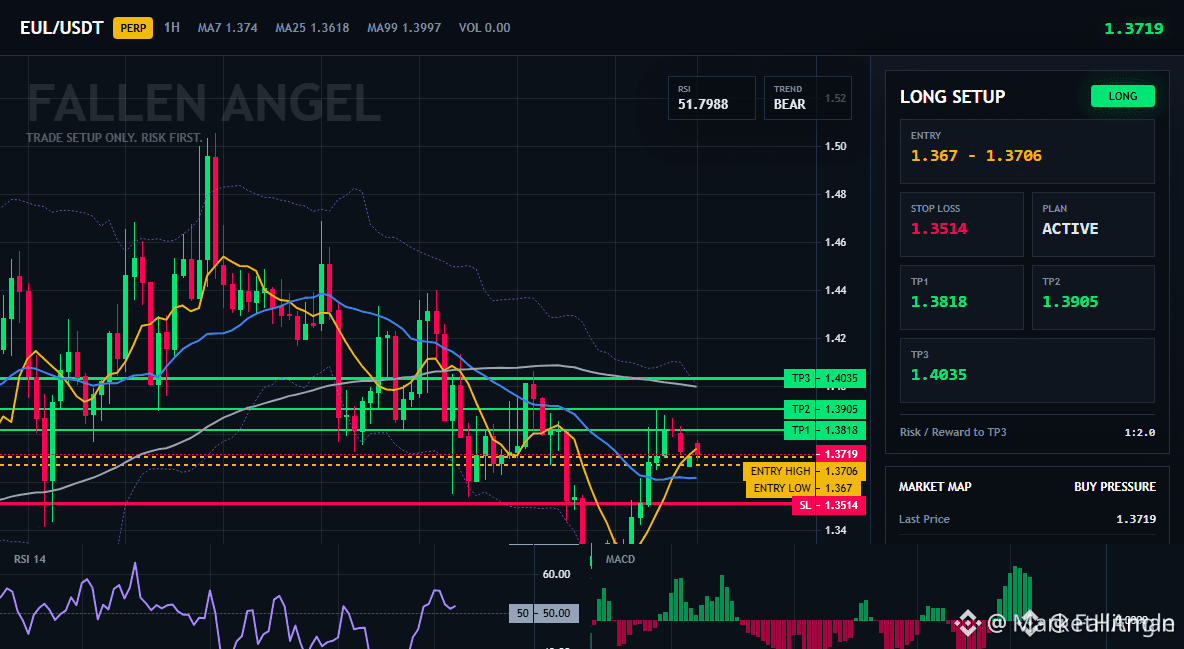Open the RSI 51.7988 info box
The height and width of the screenshot is (649, 1184).
[711, 98]
